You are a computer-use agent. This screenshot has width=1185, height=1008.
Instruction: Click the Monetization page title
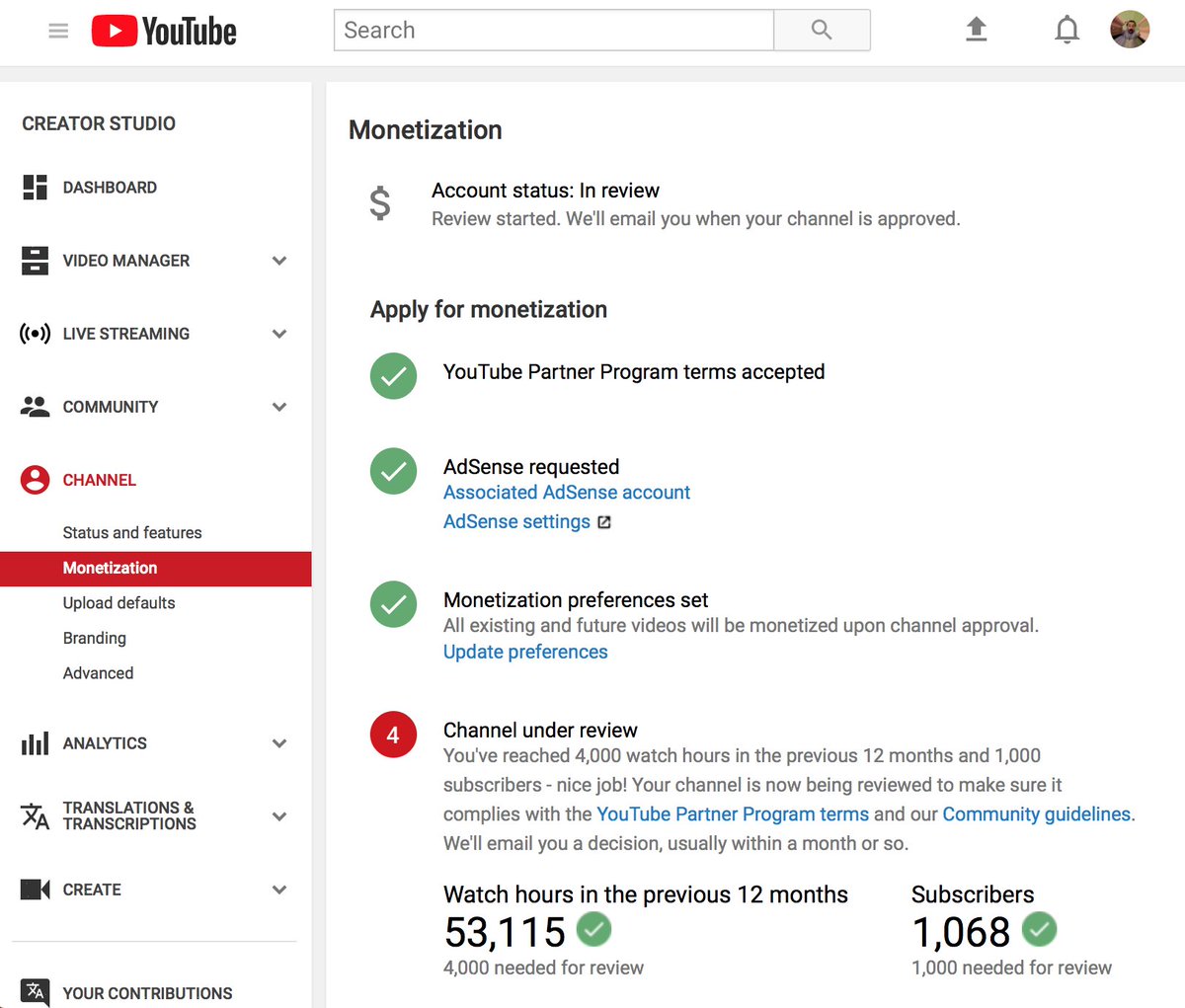[426, 130]
